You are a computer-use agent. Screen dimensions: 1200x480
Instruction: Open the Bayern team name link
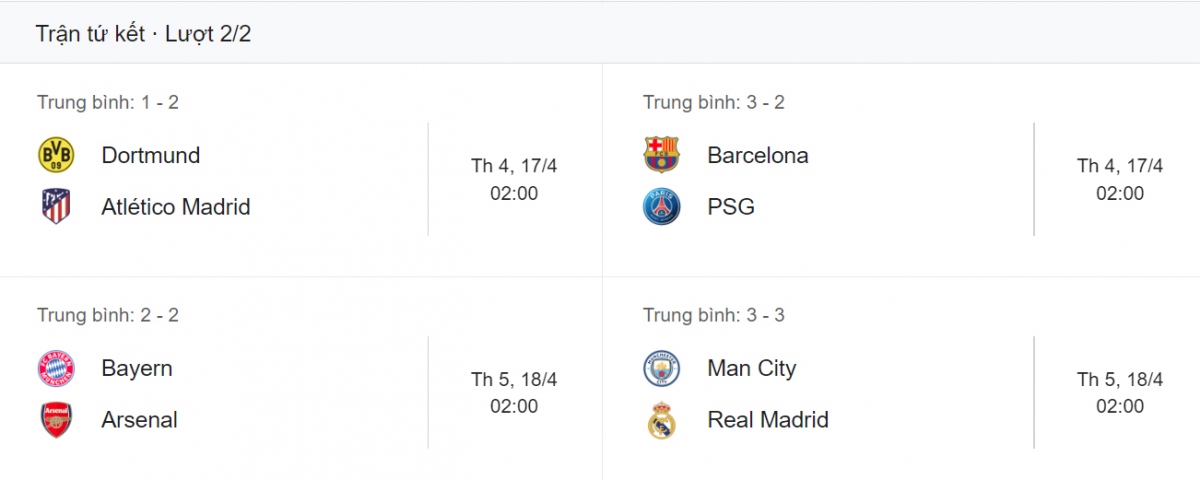137,368
